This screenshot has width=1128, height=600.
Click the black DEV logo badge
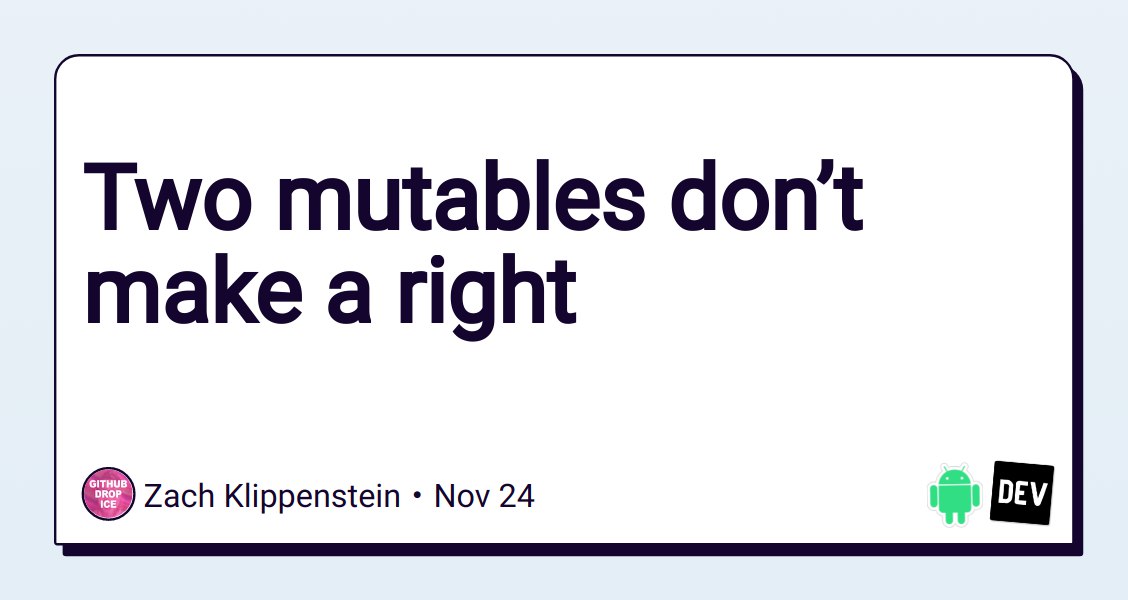point(1021,493)
